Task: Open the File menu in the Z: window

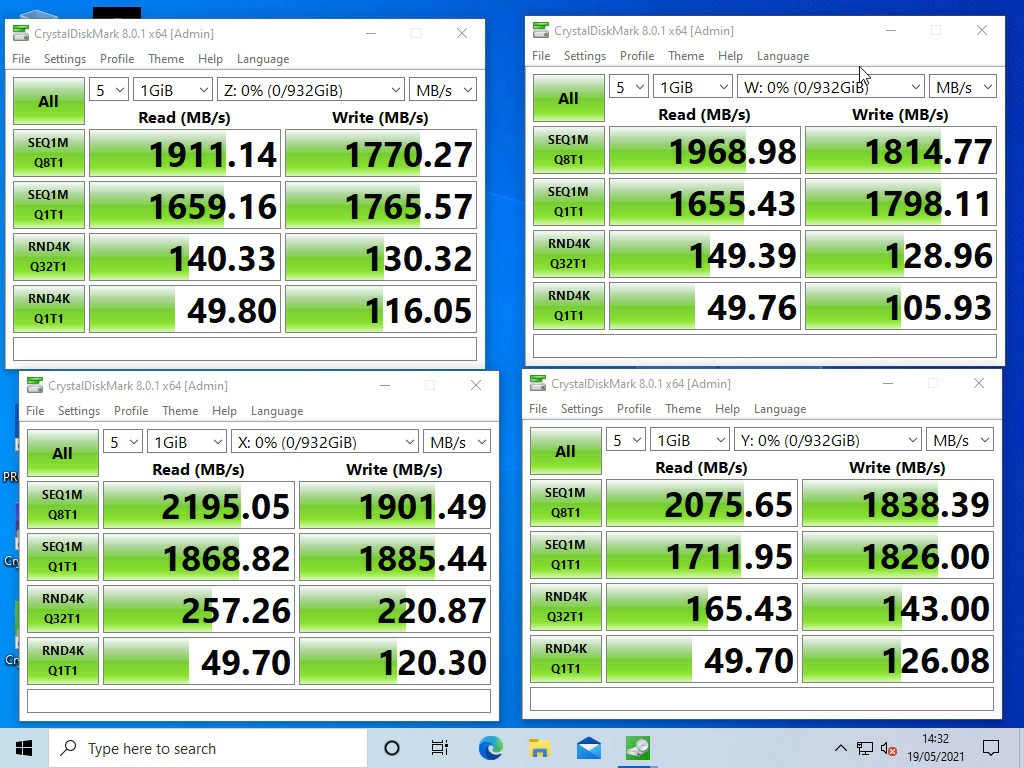Action: 21,59
